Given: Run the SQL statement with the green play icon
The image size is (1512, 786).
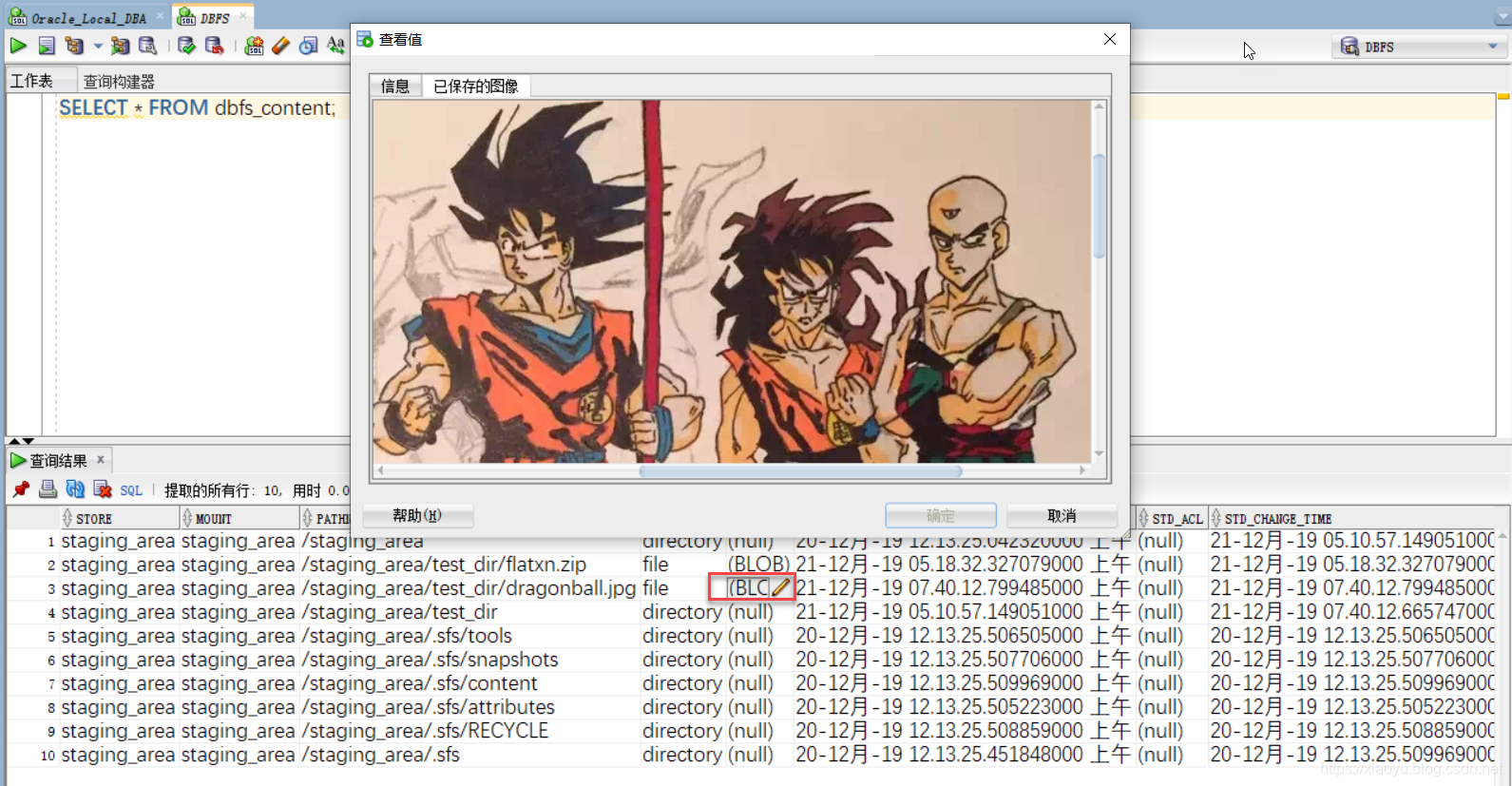Looking at the screenshot, I should 18,46.
